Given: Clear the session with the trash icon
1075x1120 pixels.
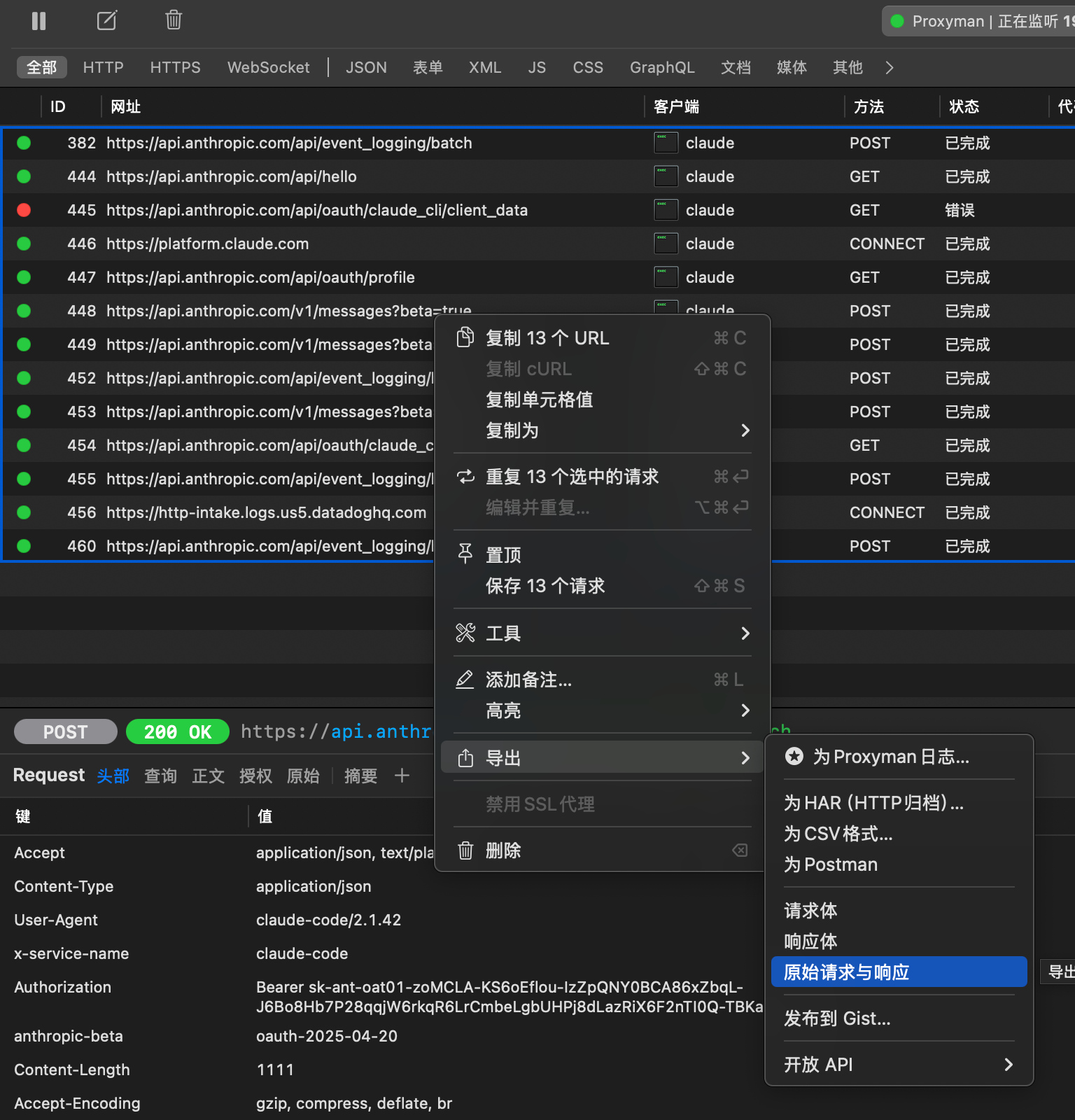Looking at the screenshot, I should click(174, 20).
